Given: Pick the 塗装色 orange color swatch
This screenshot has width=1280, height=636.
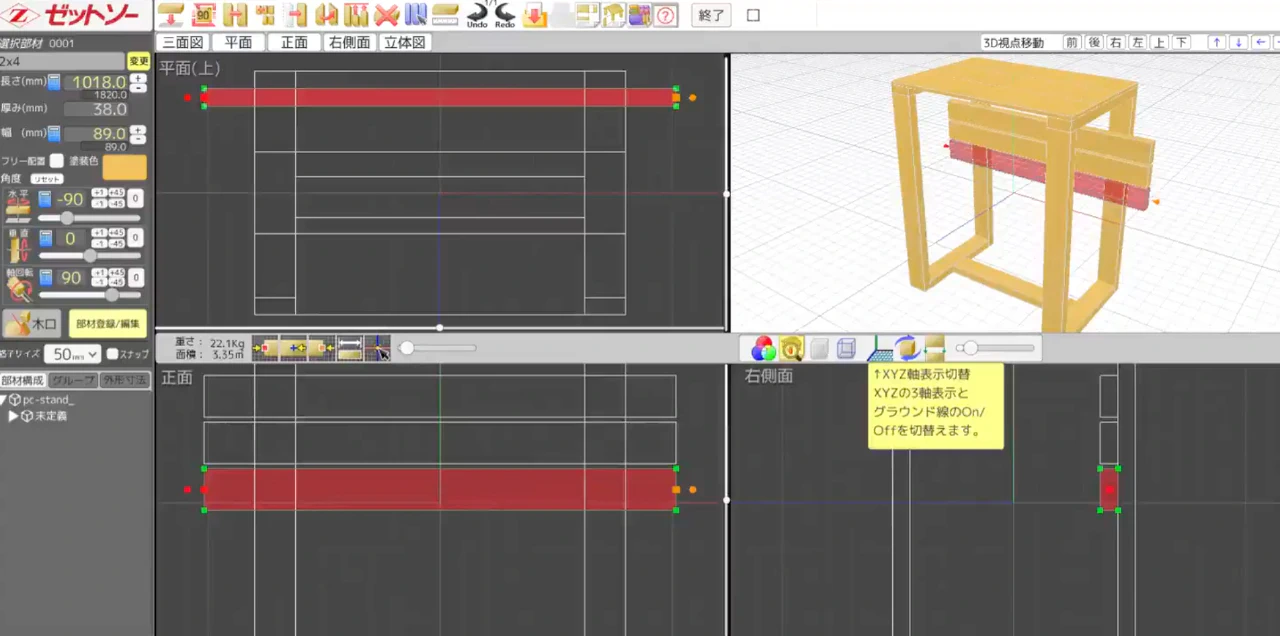Looking at the screenshot, I should click(x=124, y=167).
